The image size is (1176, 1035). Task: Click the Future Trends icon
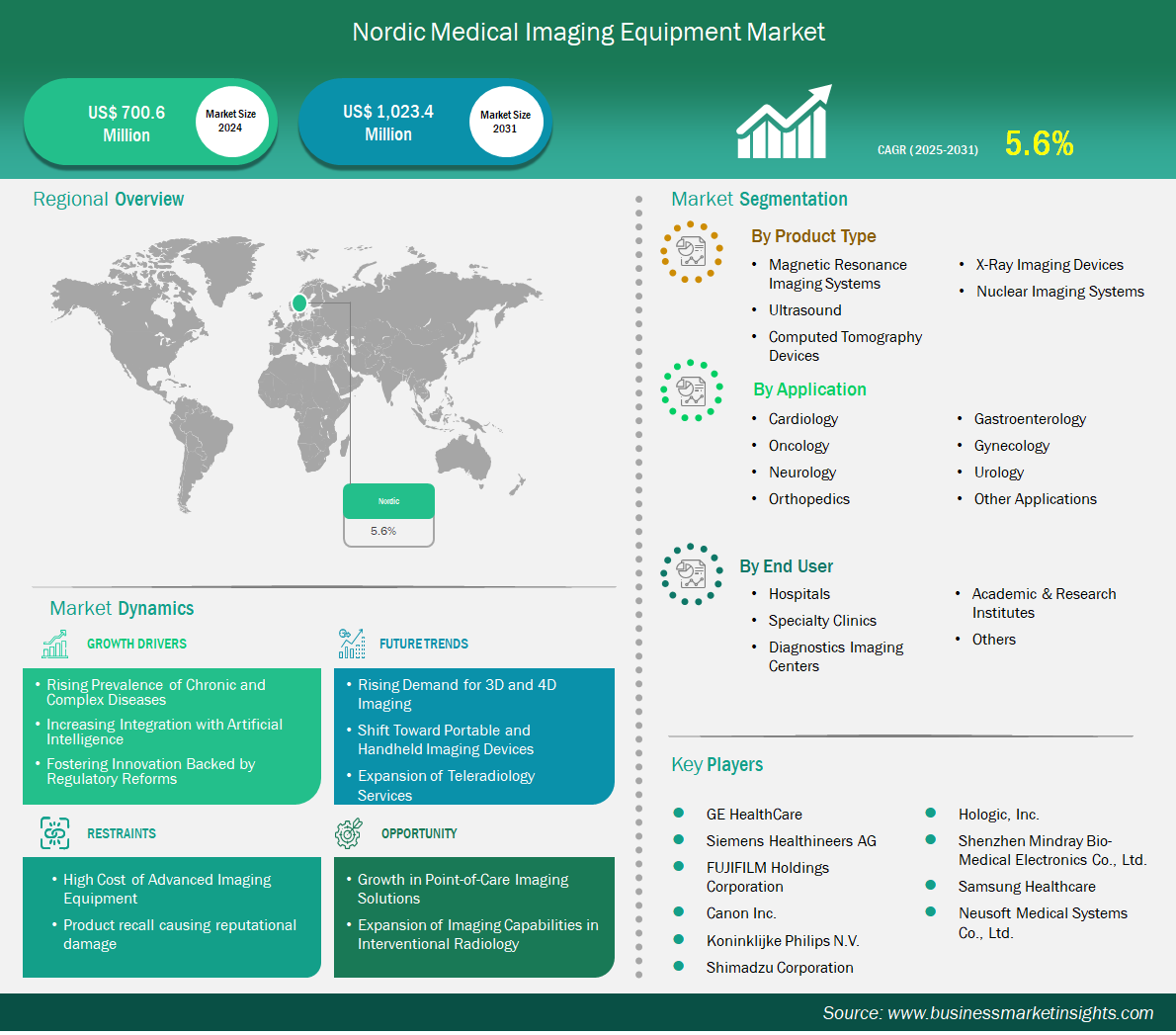pos(351,644)
